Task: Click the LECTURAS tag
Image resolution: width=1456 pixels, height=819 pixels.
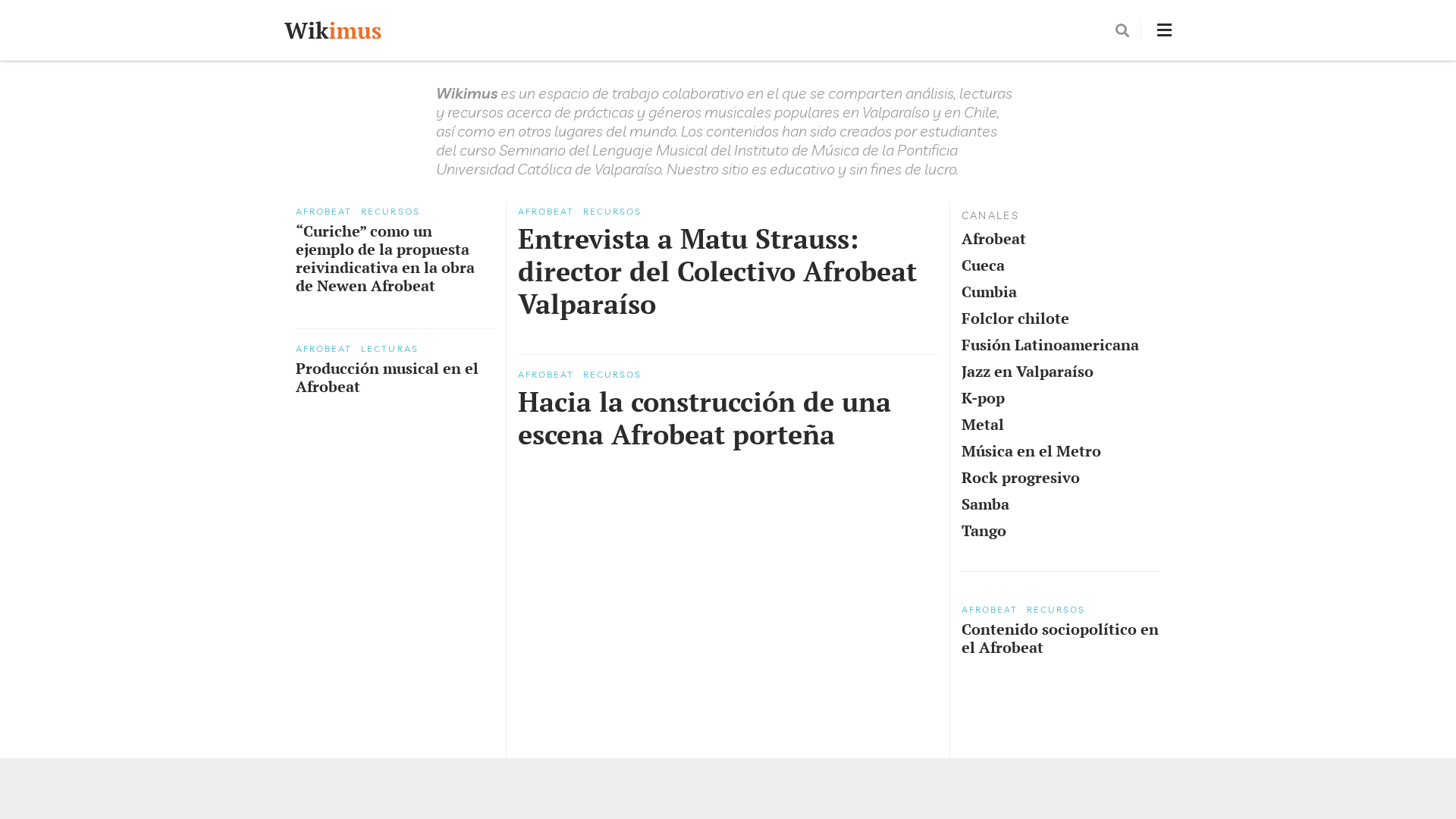Action: (390, 349)
